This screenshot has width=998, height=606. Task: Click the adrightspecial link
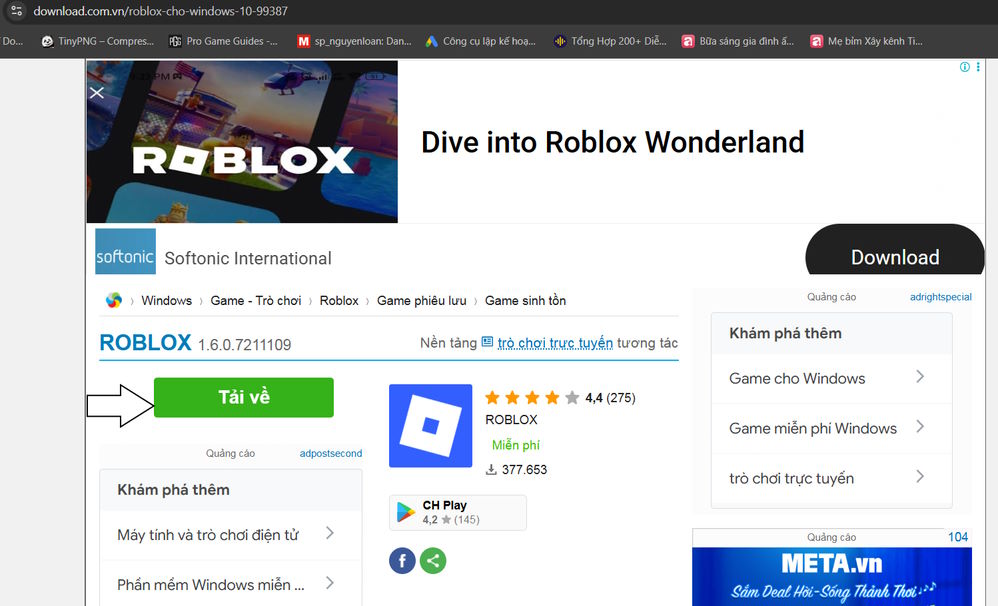click(x=941, y=297)
